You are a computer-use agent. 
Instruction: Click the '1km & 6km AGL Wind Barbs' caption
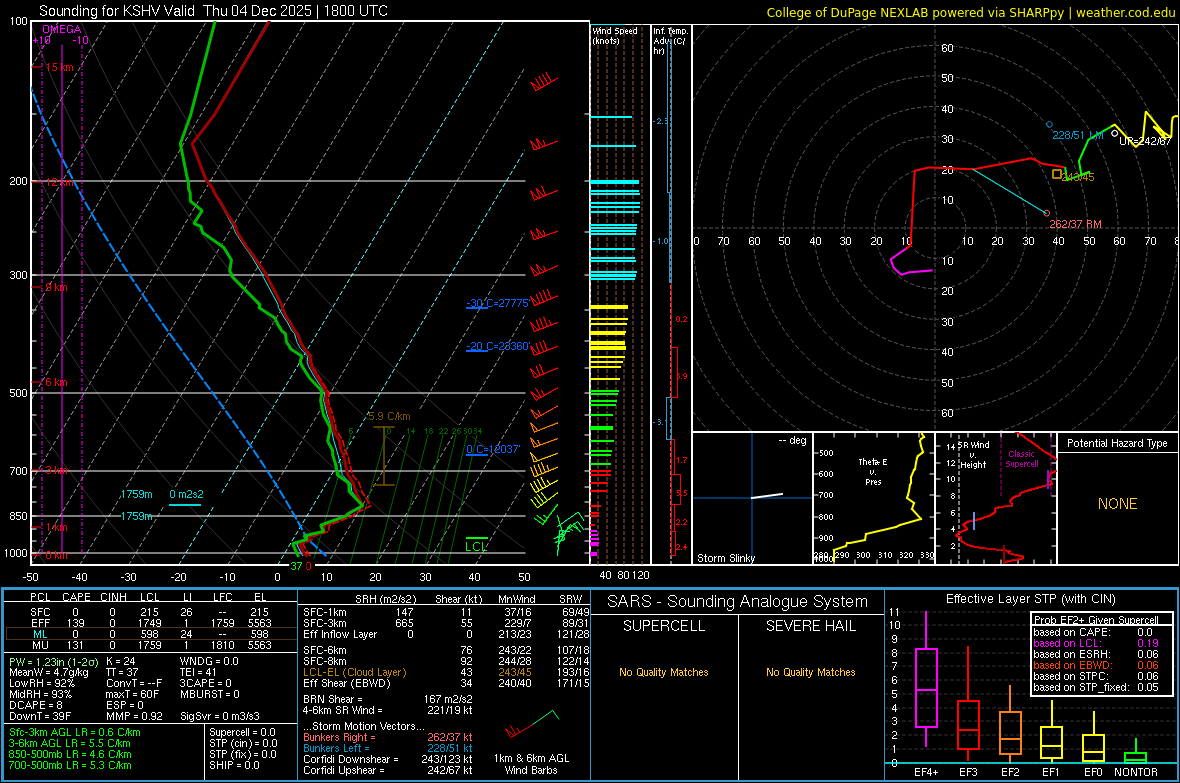pos(531,764)
